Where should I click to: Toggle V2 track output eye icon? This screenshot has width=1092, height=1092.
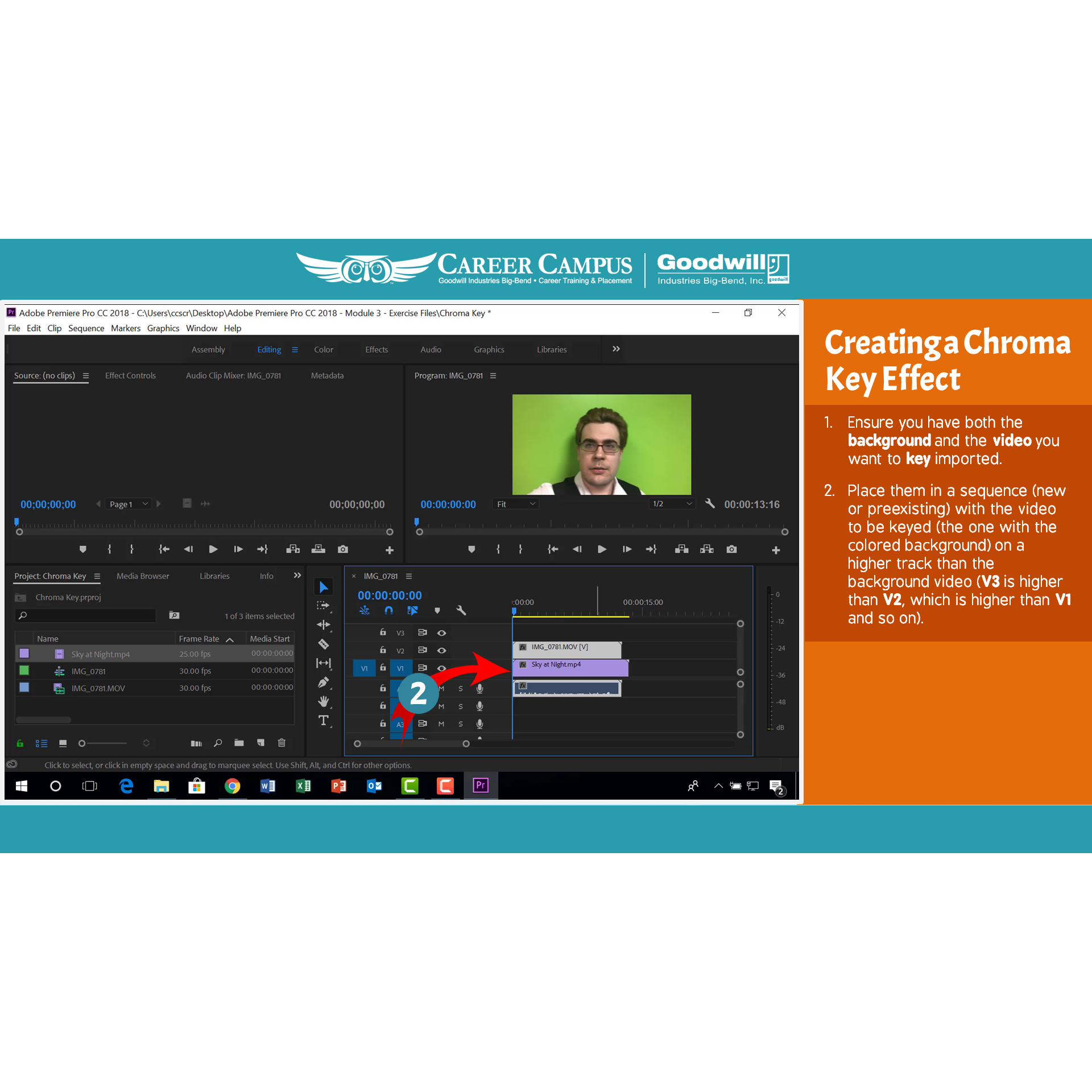(441, 650)
